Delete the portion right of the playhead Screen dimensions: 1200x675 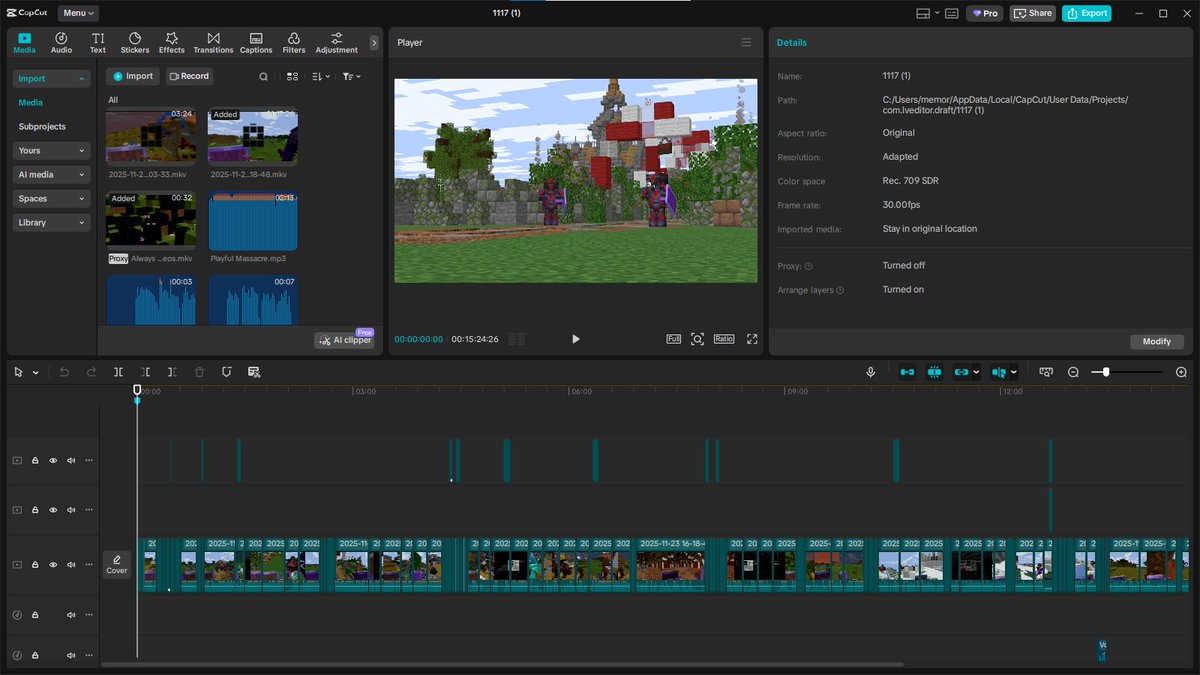click(173, 372)
